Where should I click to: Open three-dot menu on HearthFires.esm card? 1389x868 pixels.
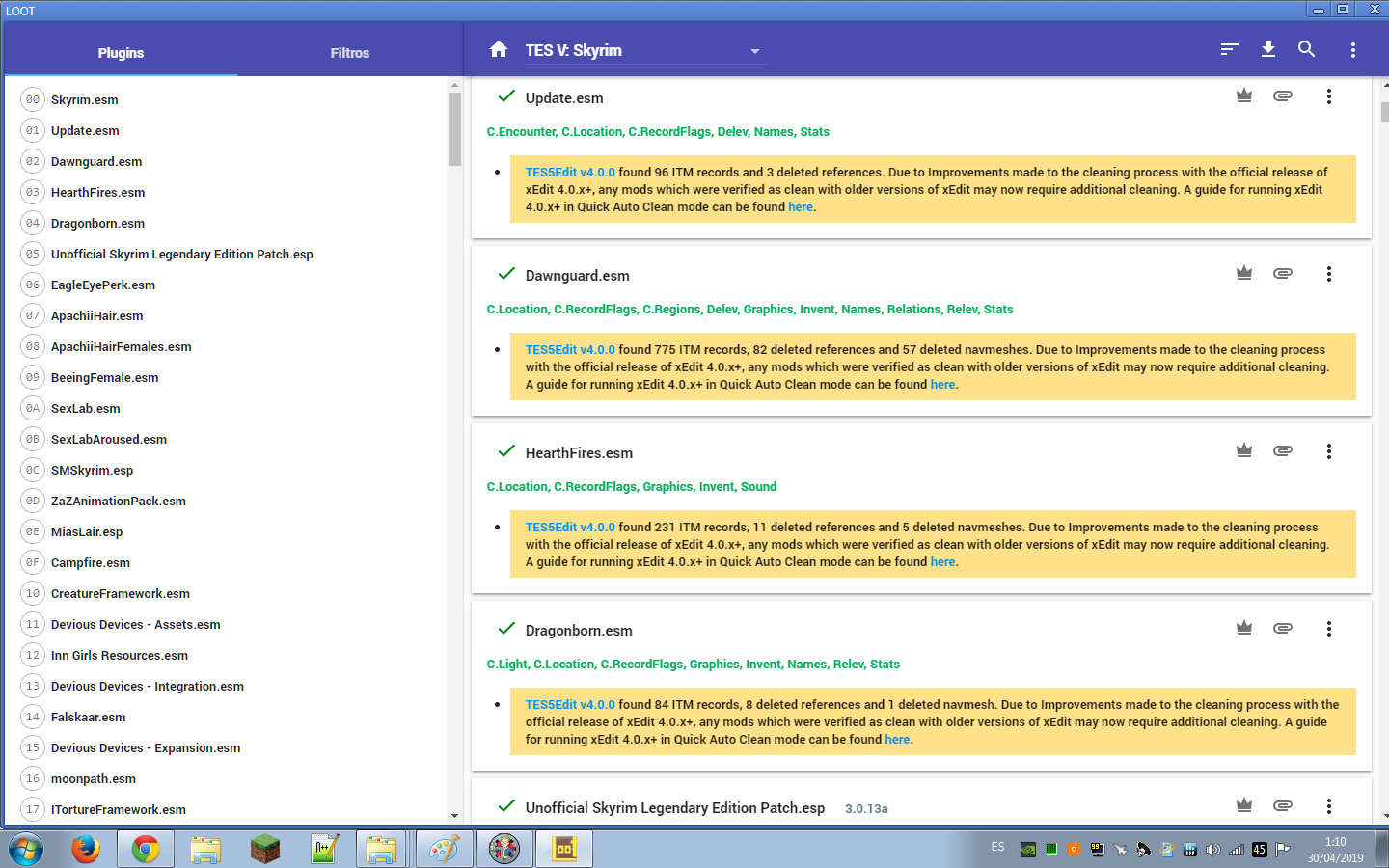click(1329, 451)
